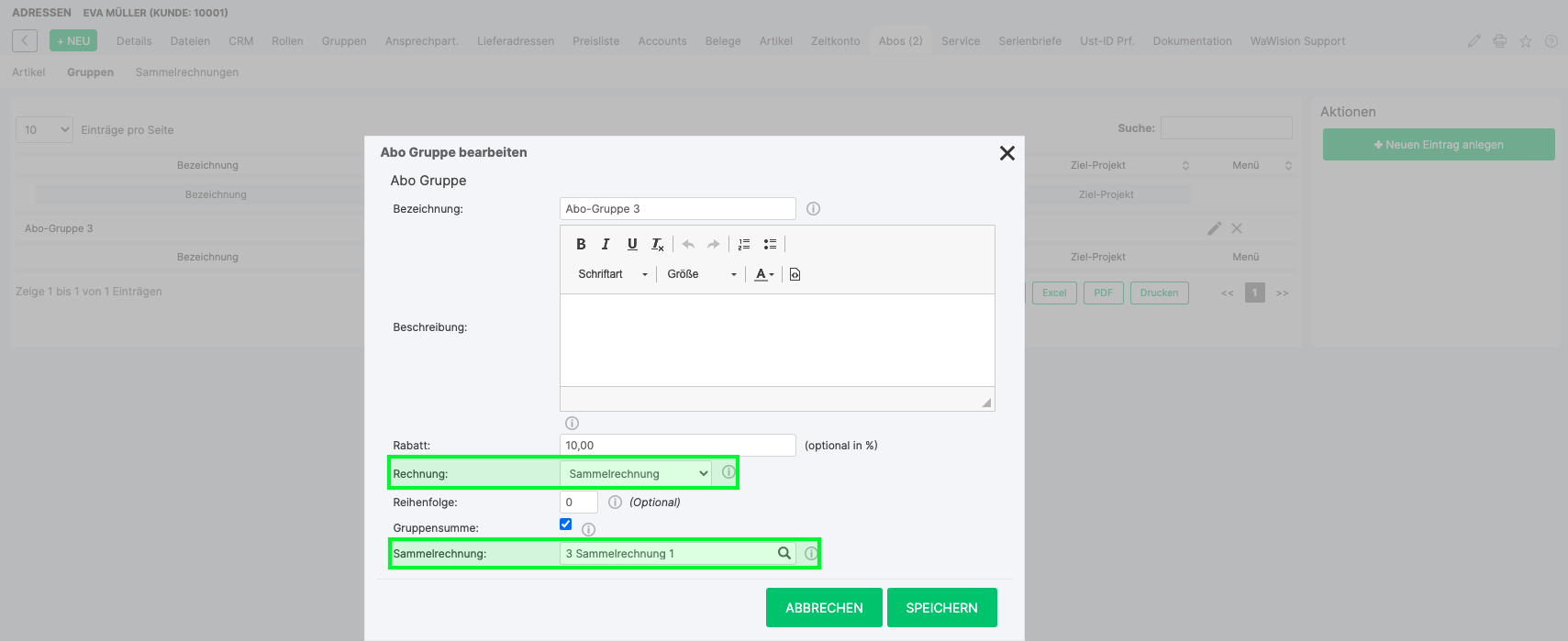Click the Rabatt input field
1568x641 pixels.
pyautogui.click(x=677, y=445)
